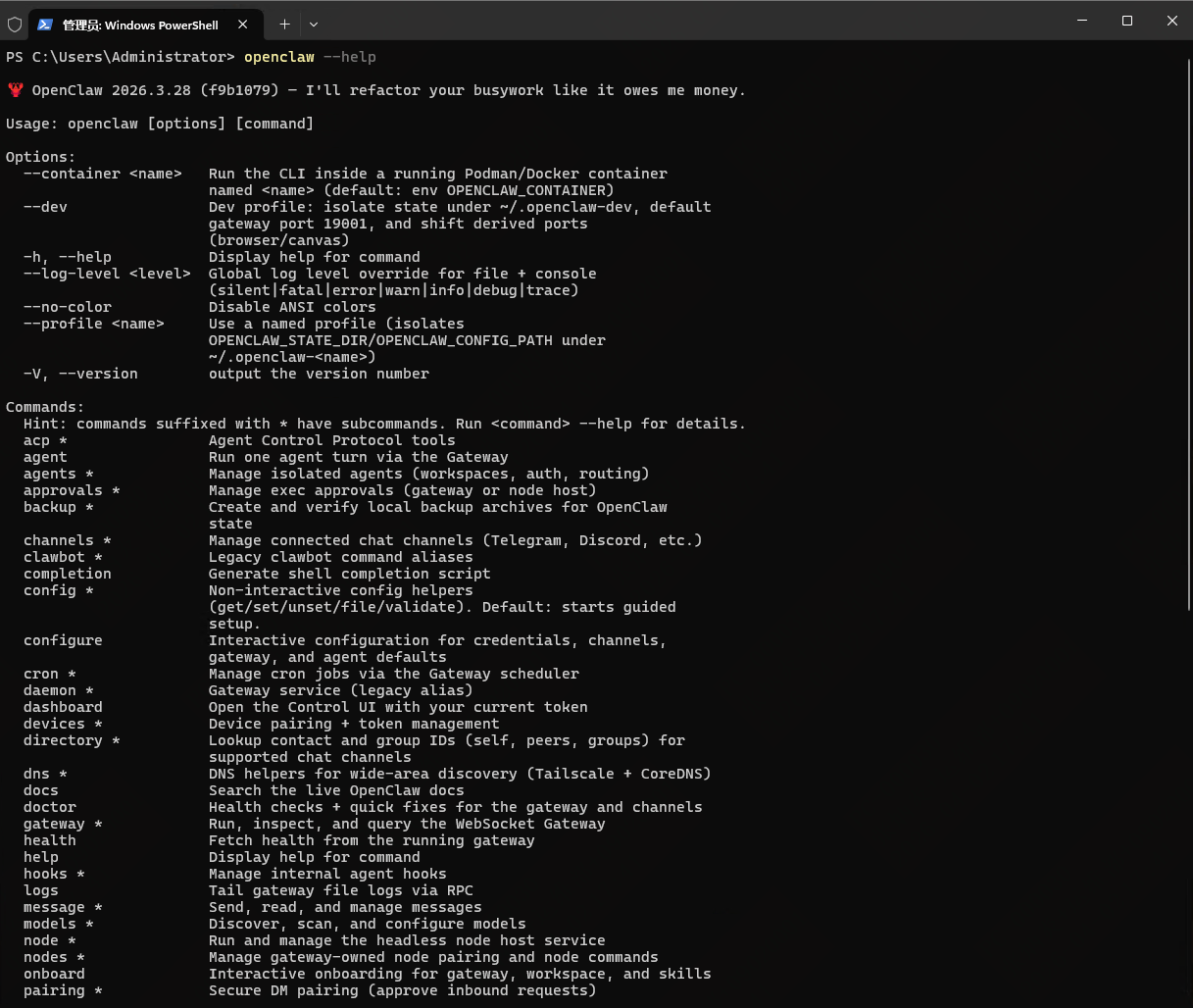Viewport: 1193px width, 1008px height.
Task: Click the 'onboard' command
Action: coord(54,974)
